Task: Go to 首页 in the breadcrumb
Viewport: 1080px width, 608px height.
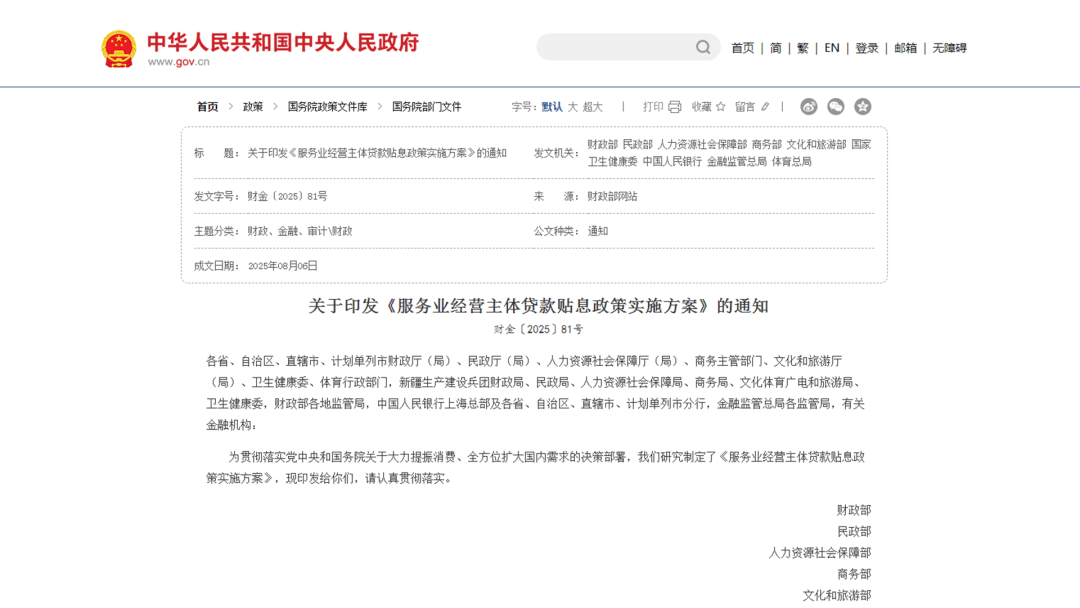Action: pyautogui.click(x=207, y=107)
